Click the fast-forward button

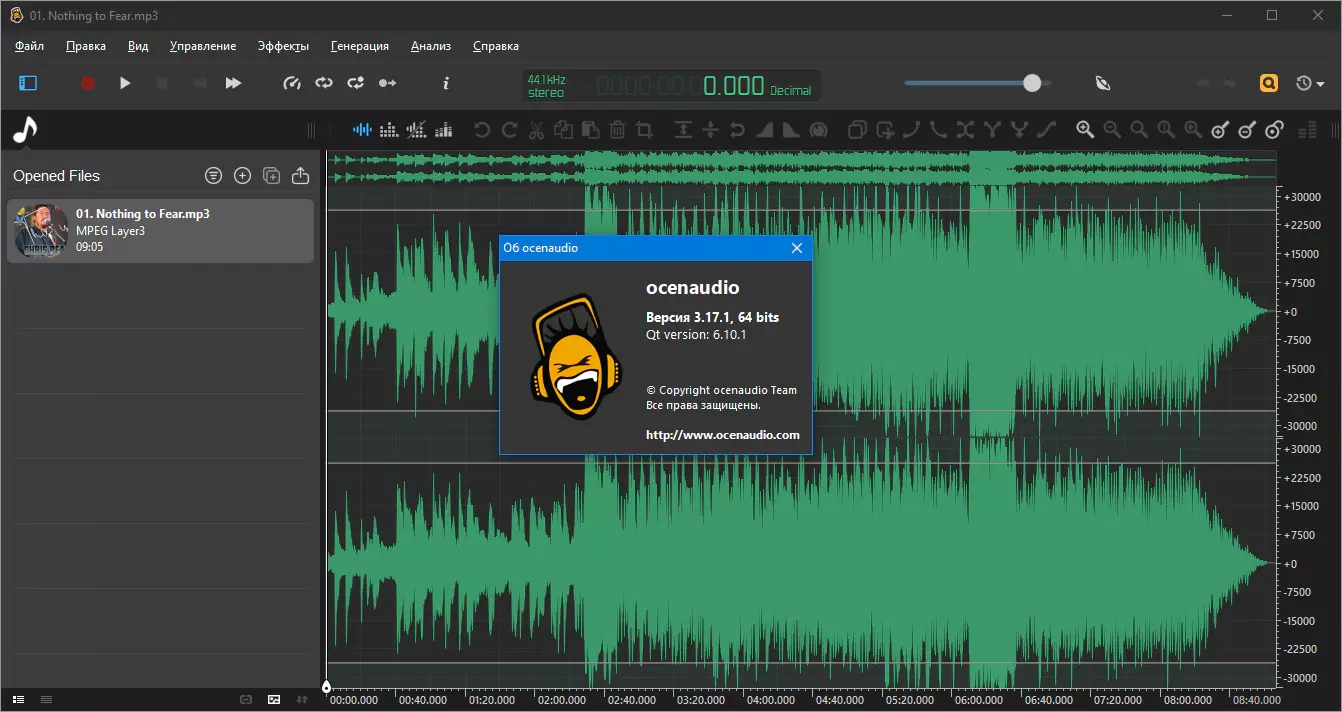pos(233,84)
